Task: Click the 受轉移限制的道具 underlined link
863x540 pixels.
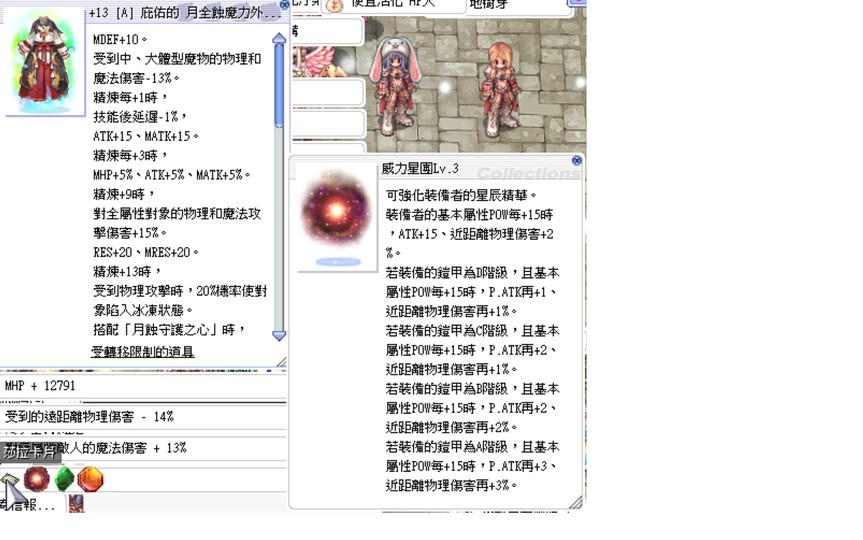Action: click(143, 352)
